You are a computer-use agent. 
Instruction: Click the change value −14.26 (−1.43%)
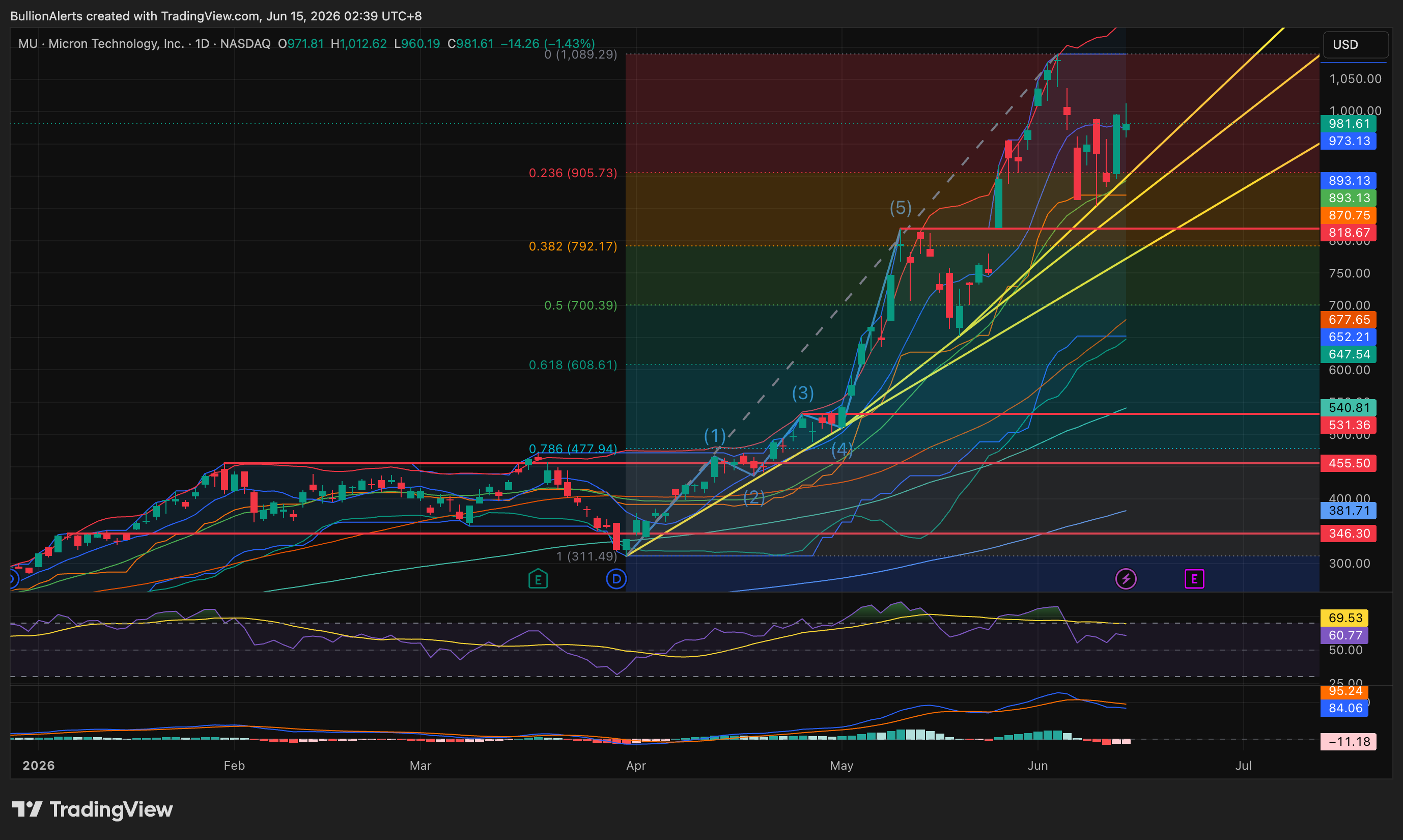point(547,44)
